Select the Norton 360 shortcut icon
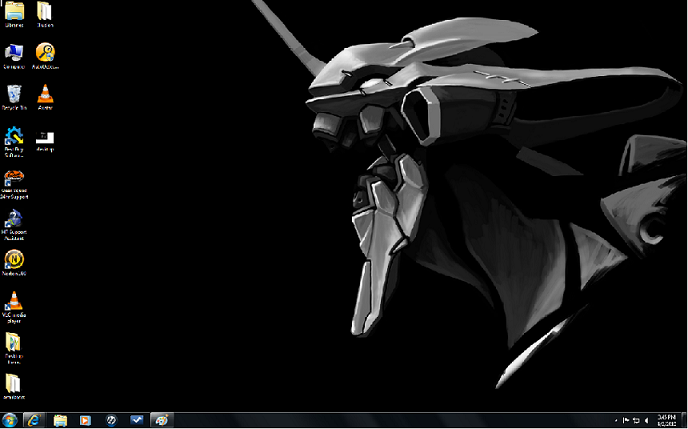Screen dimensions: 688x429 pyautogui.click(x=14, y=263)
